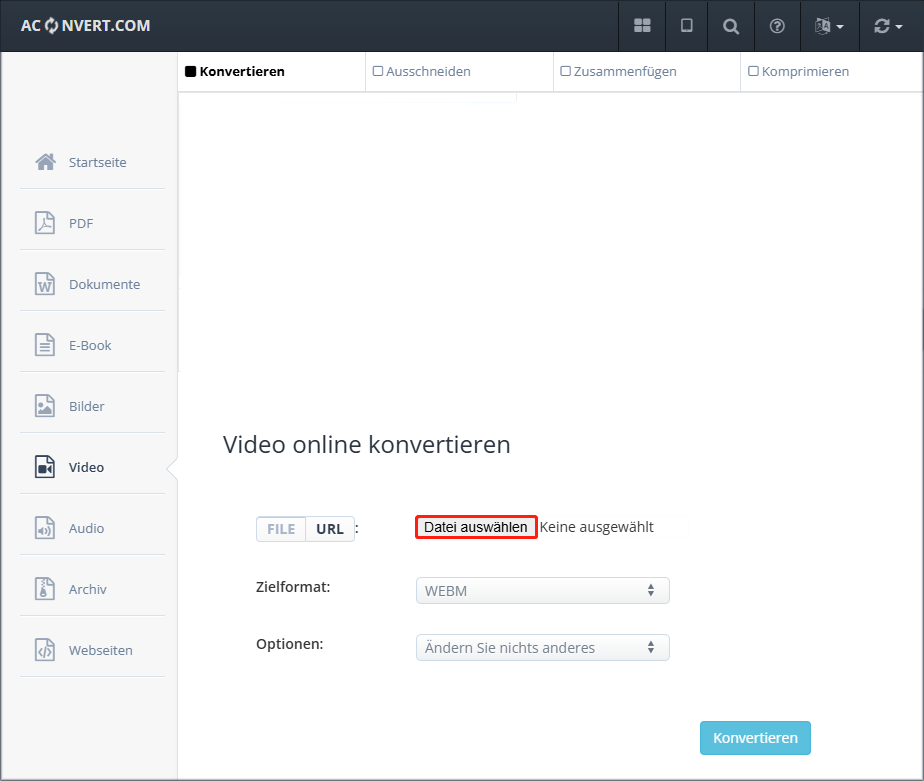The height and width of the screenshot is (781, 924).
Task: Expand the Optionen dropdown
Action: 542,648
